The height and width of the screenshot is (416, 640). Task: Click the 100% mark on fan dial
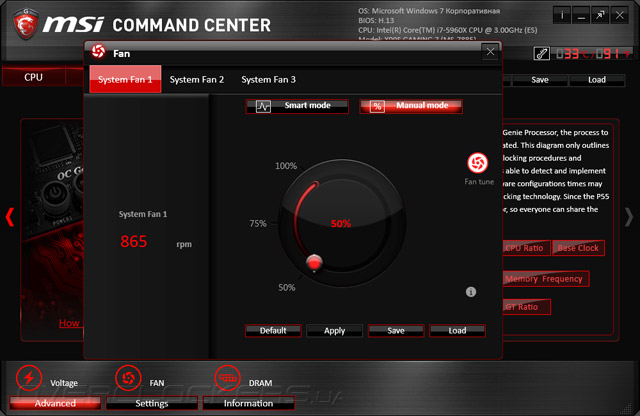tap(286, 166)
